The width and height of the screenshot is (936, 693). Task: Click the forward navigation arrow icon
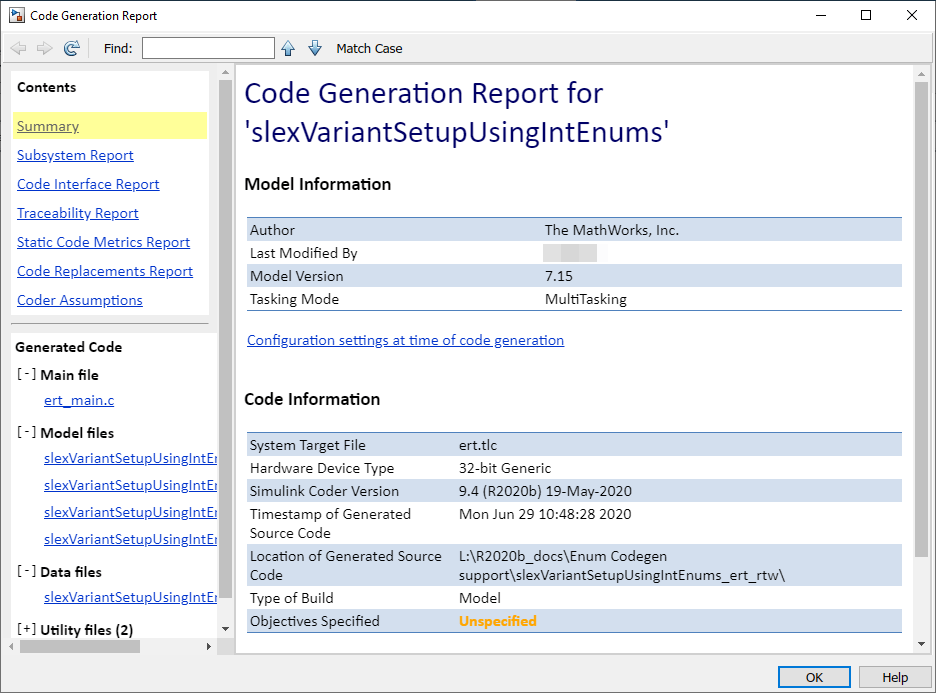click(44, 48)
